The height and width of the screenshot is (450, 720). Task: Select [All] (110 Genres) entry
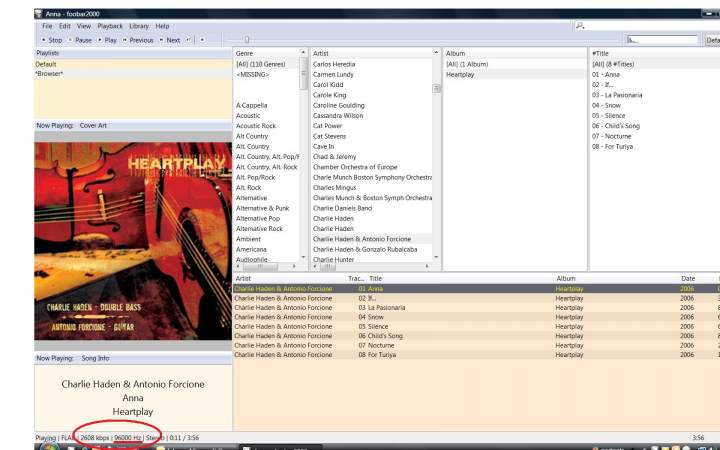(266, 64)
